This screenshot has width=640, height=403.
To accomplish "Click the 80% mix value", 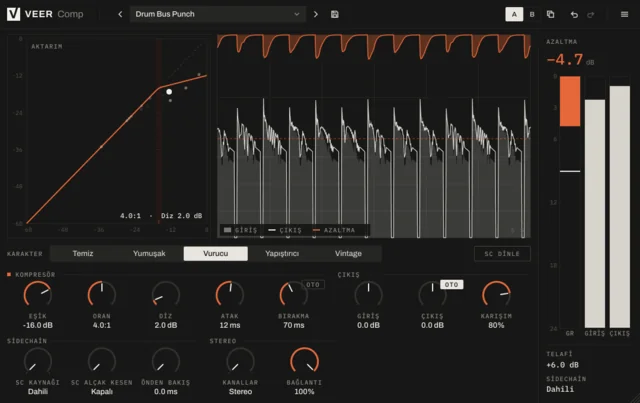I will click(496, 325).
